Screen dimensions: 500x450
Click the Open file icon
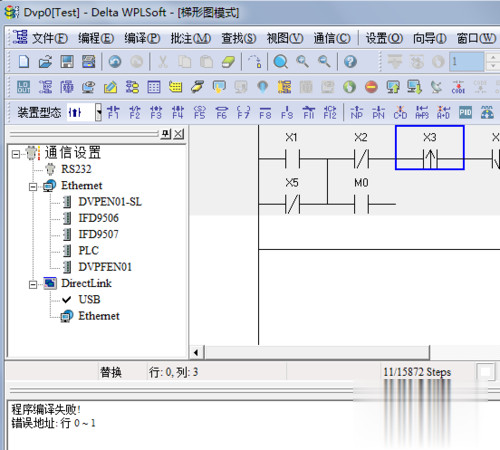(45, 62)
